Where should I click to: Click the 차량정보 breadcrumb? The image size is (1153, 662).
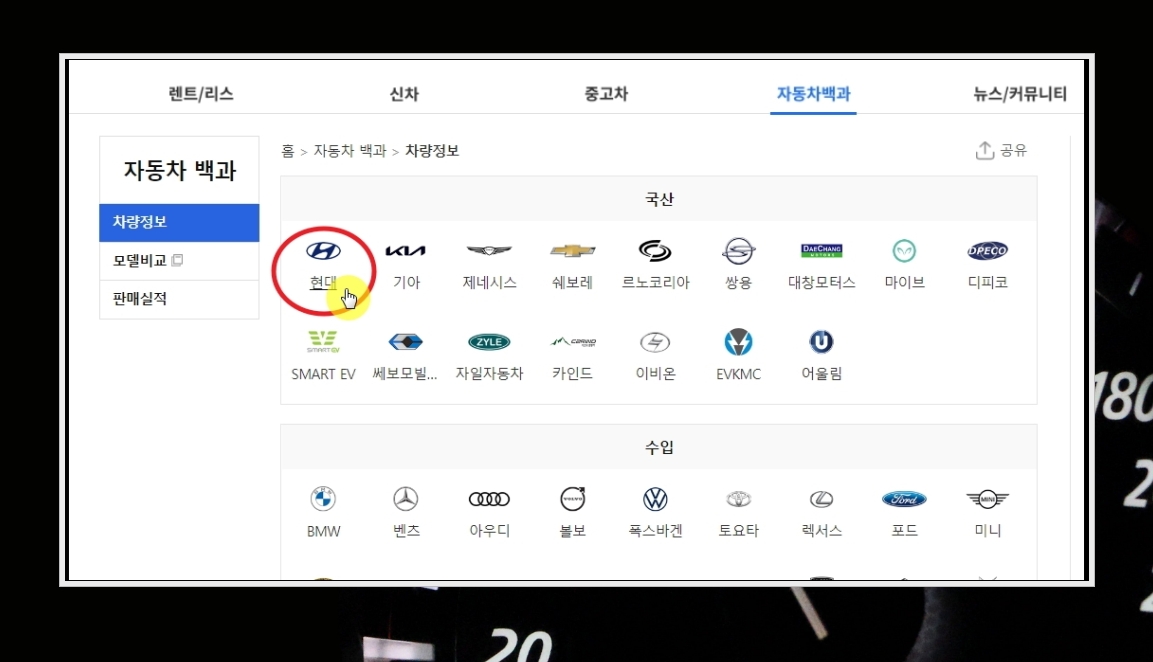click(432, 151)
